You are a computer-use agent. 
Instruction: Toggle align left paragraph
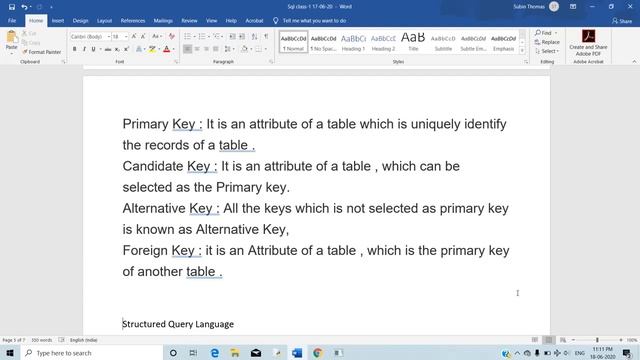click(x=187, y=49)
